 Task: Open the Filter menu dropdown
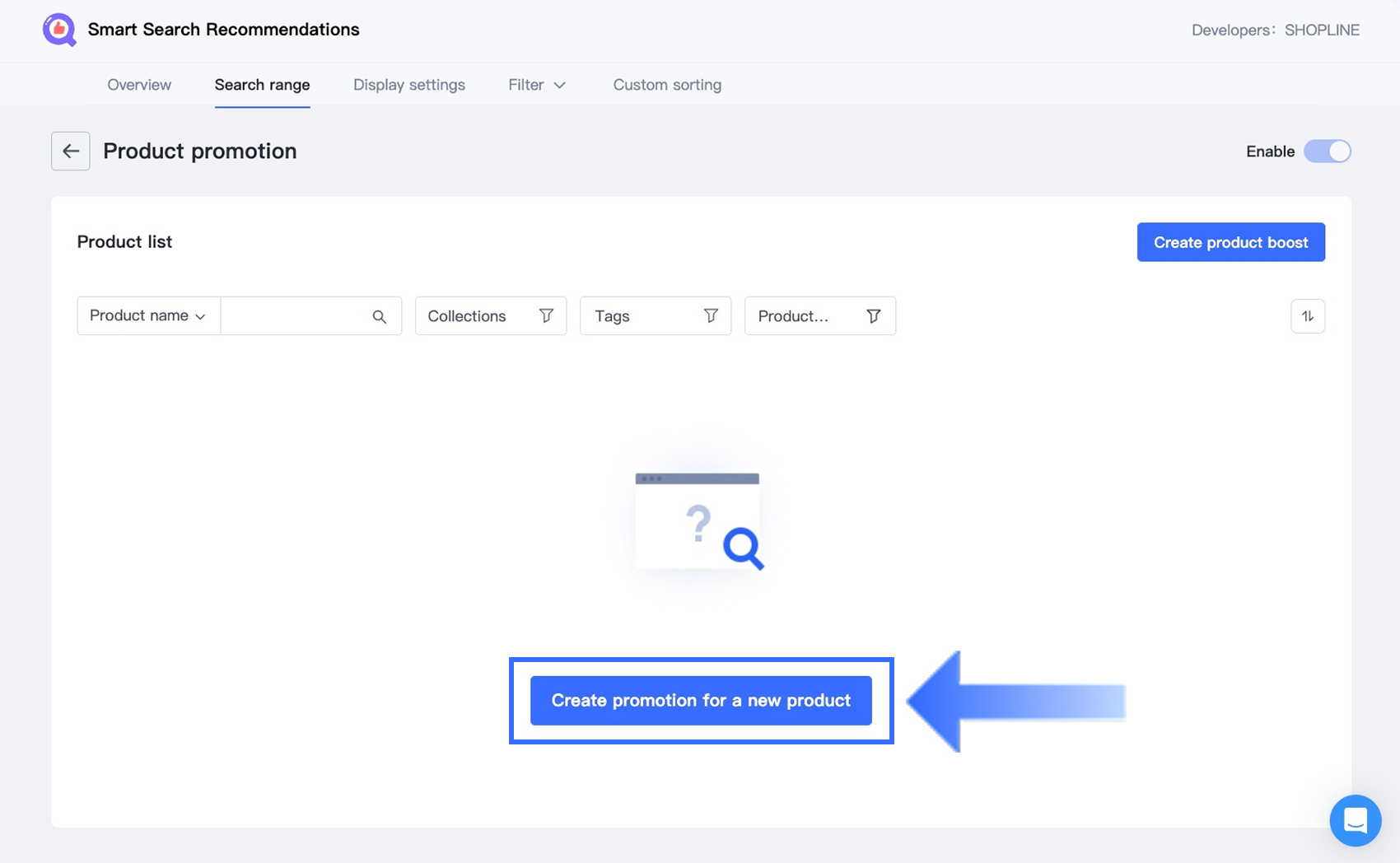[x=537, y=85]
